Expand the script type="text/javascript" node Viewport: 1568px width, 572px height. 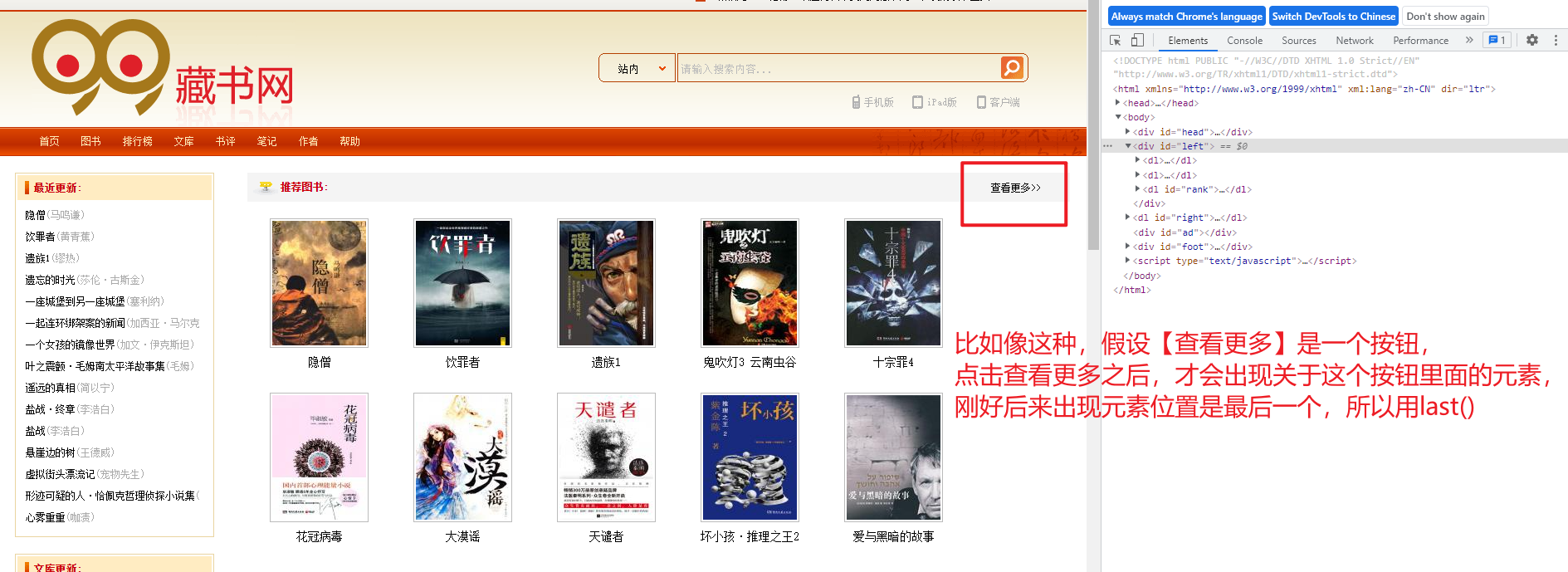coord(1127,261)
